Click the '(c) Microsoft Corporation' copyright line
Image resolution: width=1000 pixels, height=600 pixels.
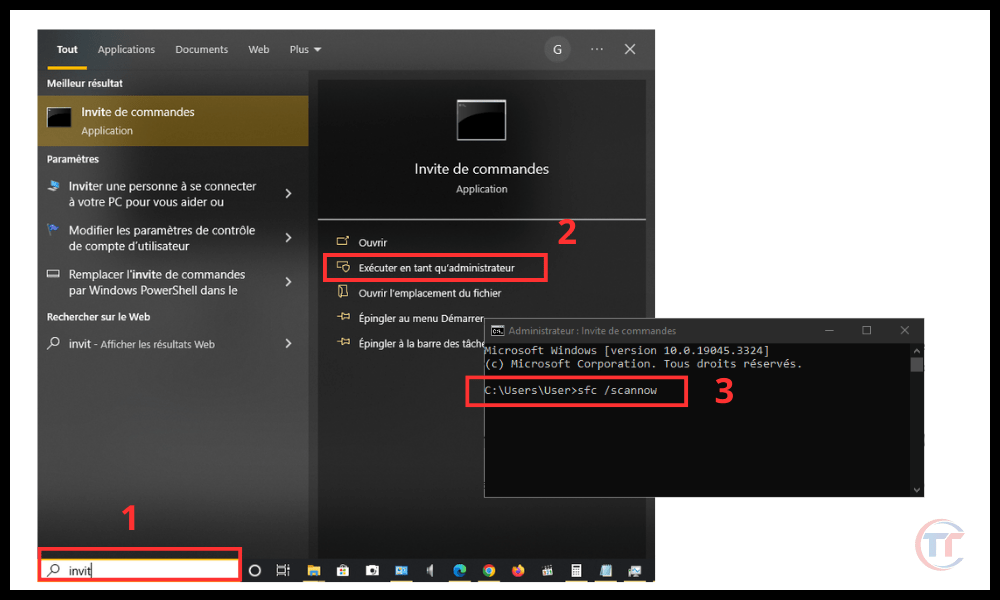[x=643, y=363]
